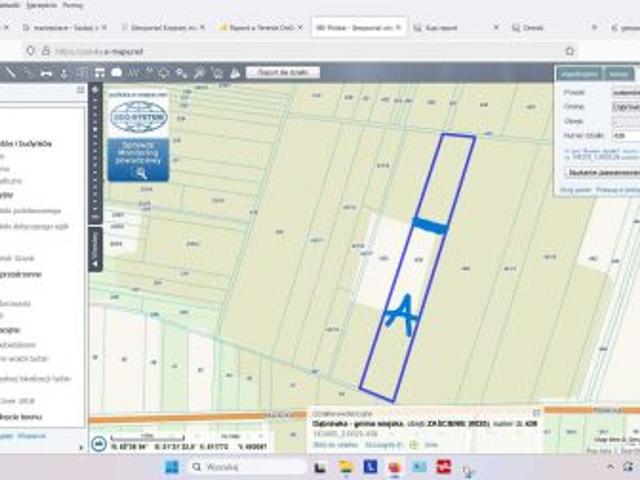This screenshot has height=480, width=640.
Task: Click the padlock icon in the address bar
Action: [46, 51]
